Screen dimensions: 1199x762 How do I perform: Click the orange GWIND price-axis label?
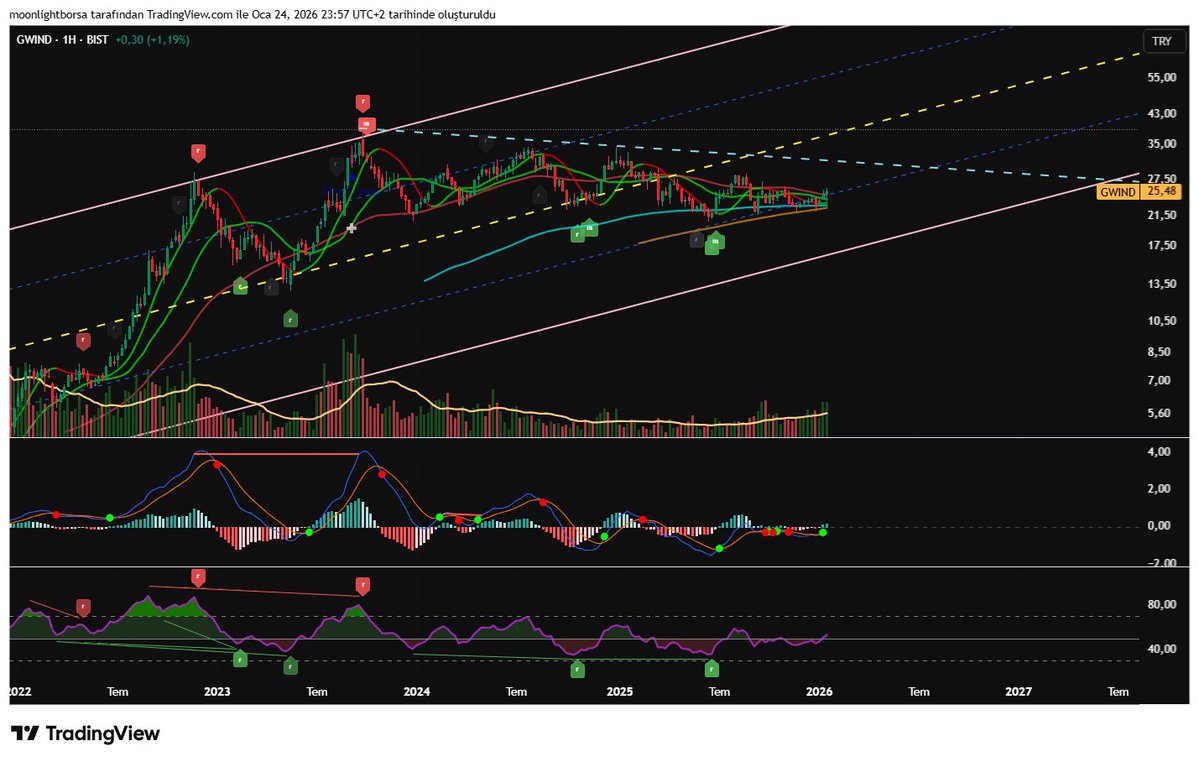(1118, 192)
